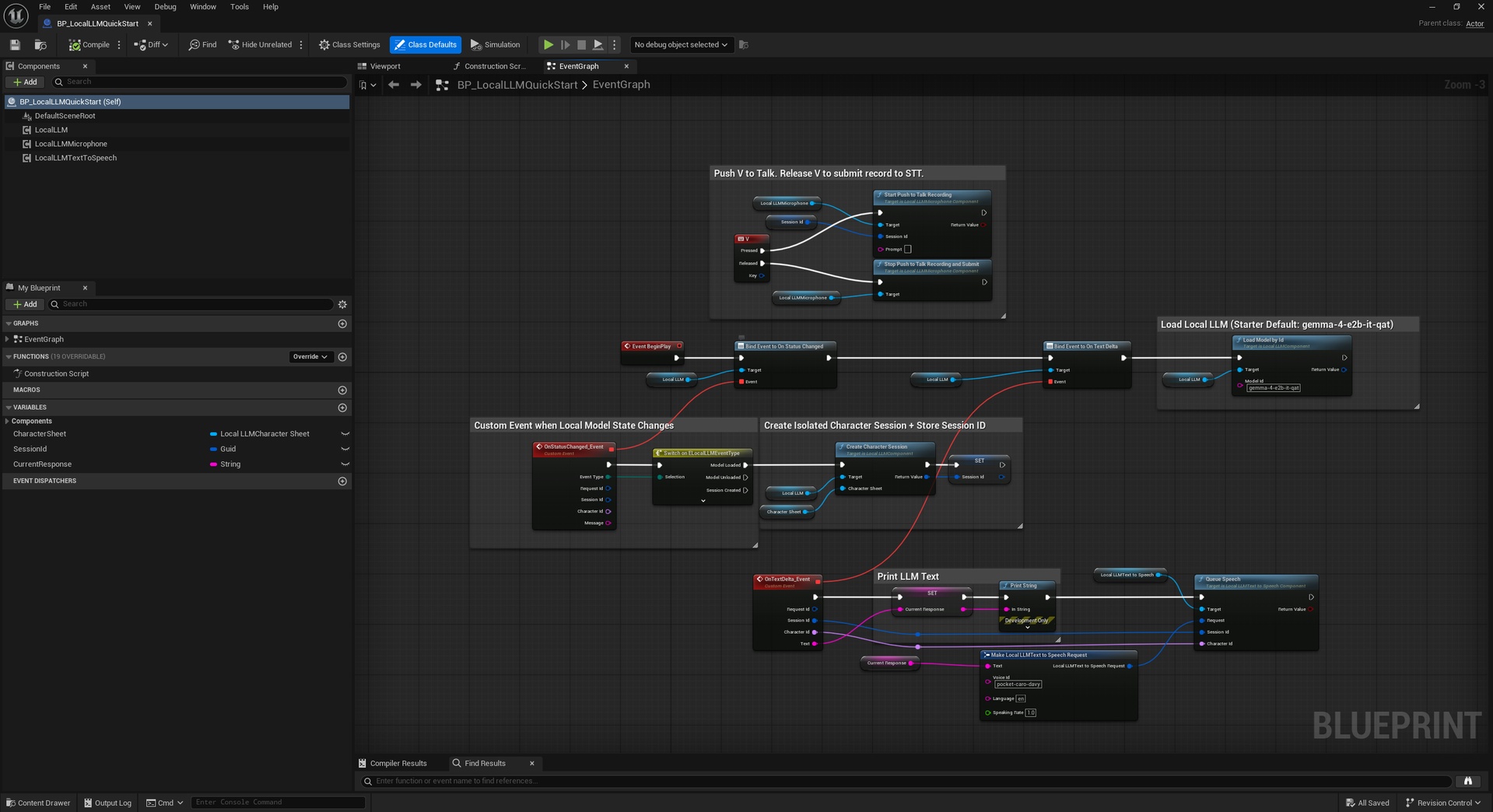1493x812 pixels.
Task: Open the graph bookmarks dropdown
Action: (368, 85)
